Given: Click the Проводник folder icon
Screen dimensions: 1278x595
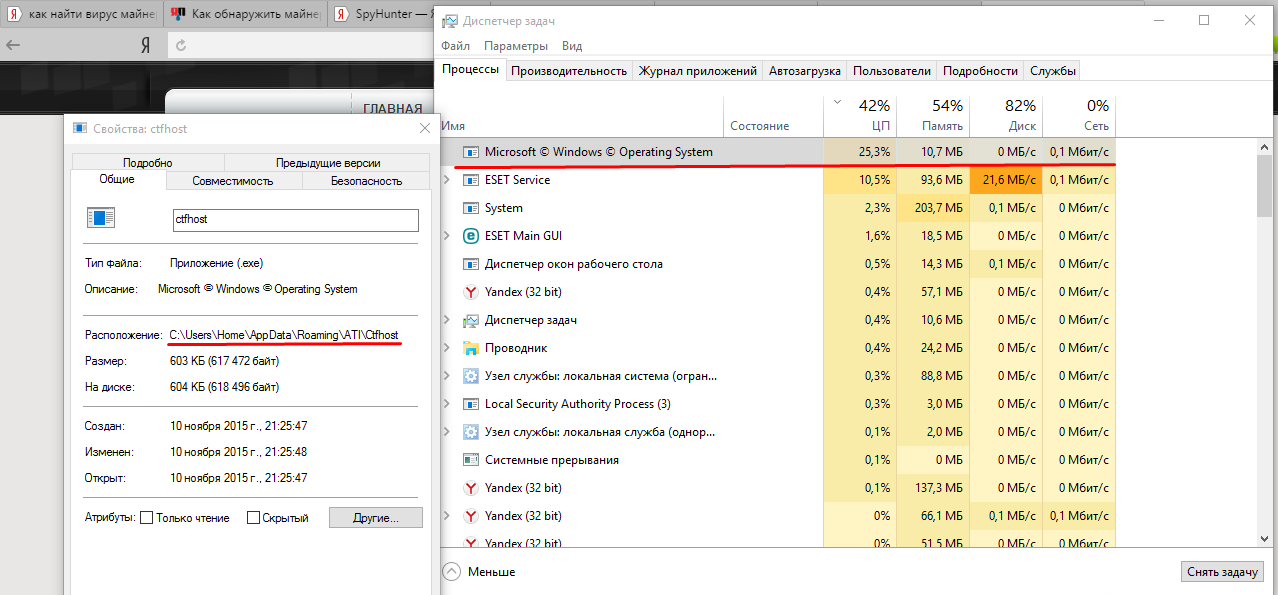Looking at the screenshot, I should 470,348.
